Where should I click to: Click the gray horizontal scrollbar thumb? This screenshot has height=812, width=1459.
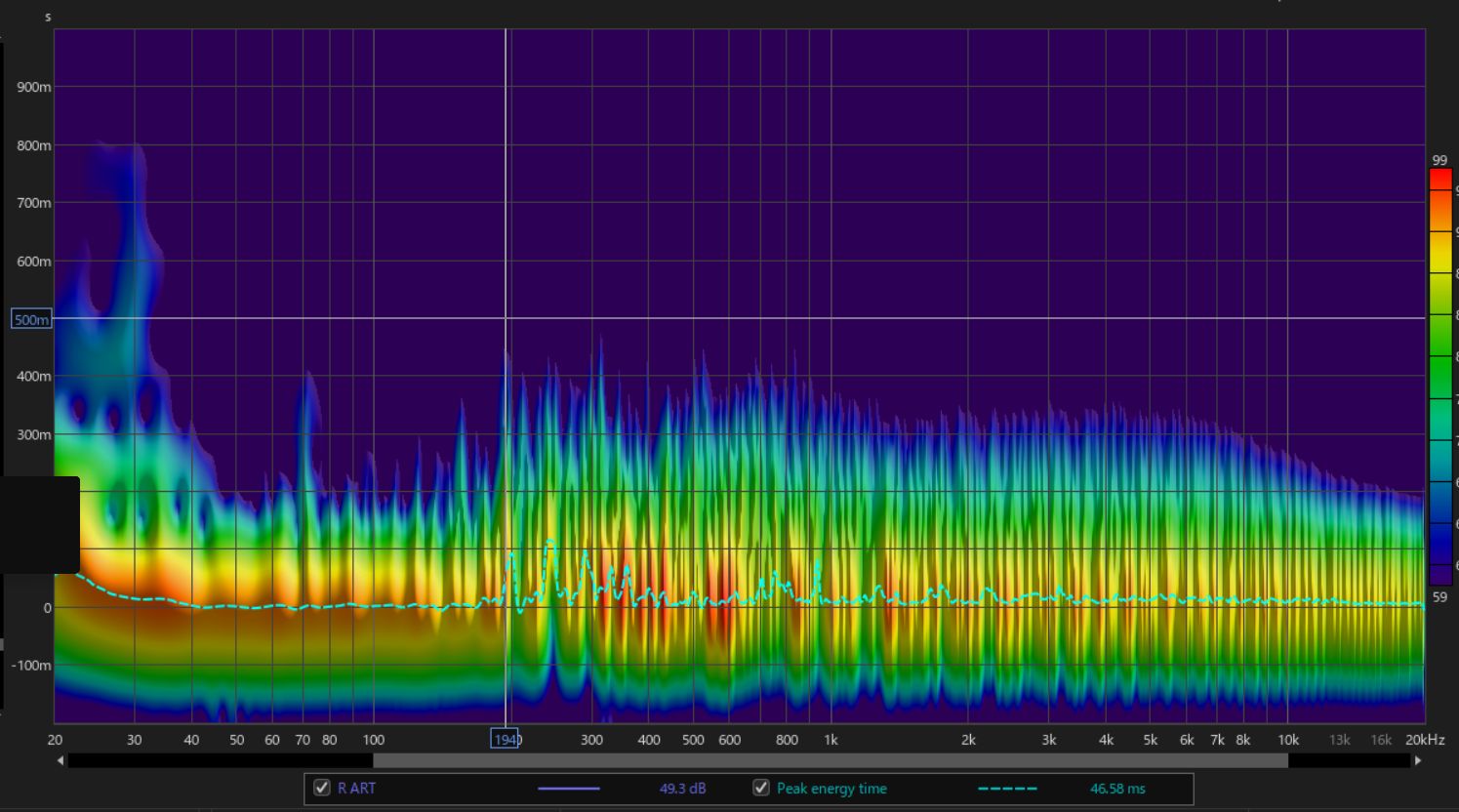click(830, 760)
